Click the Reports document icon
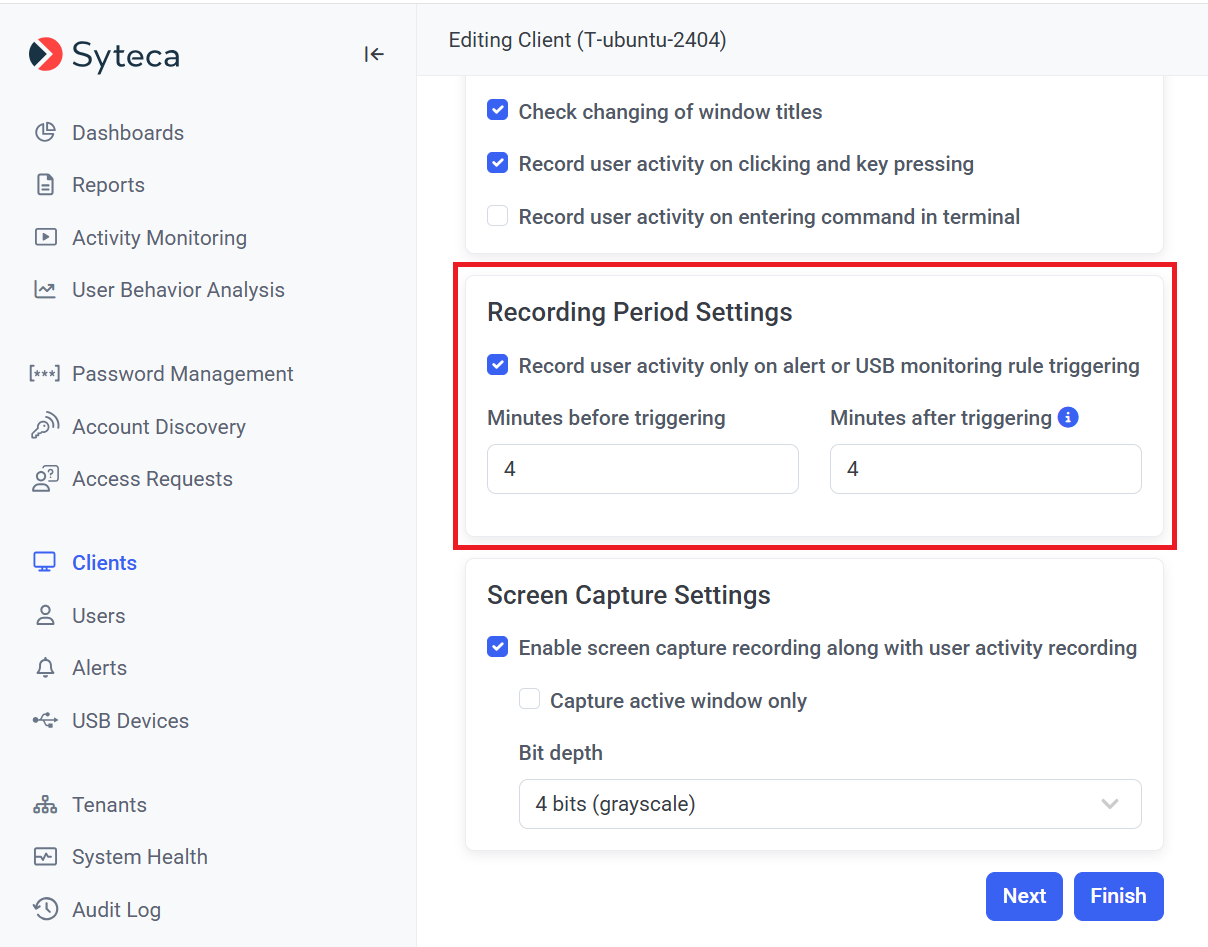This screenshot has height=947, width=1208. click(x=45, y=185)
